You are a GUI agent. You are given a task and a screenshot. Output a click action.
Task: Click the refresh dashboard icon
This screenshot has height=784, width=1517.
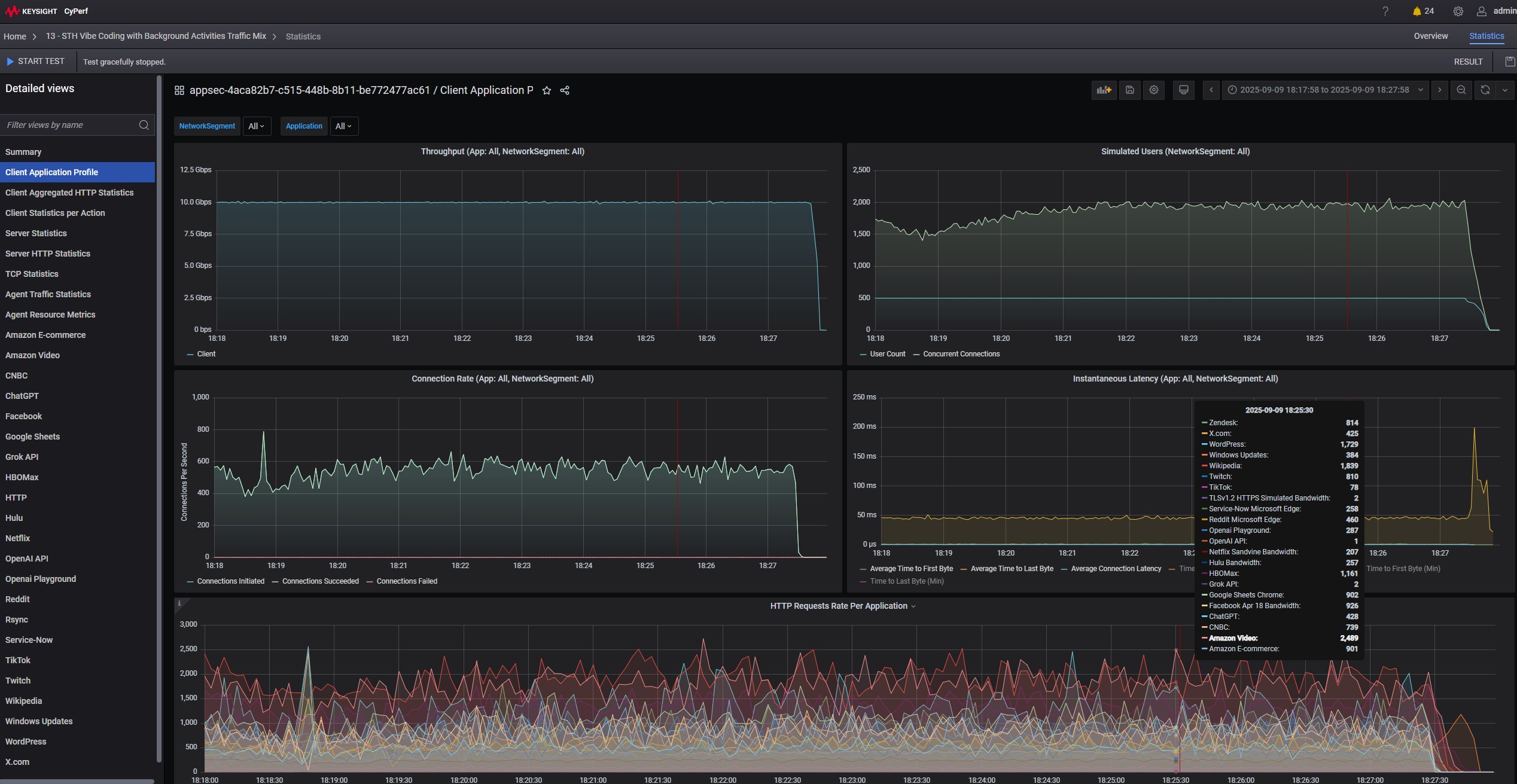tap(1485, 90)
